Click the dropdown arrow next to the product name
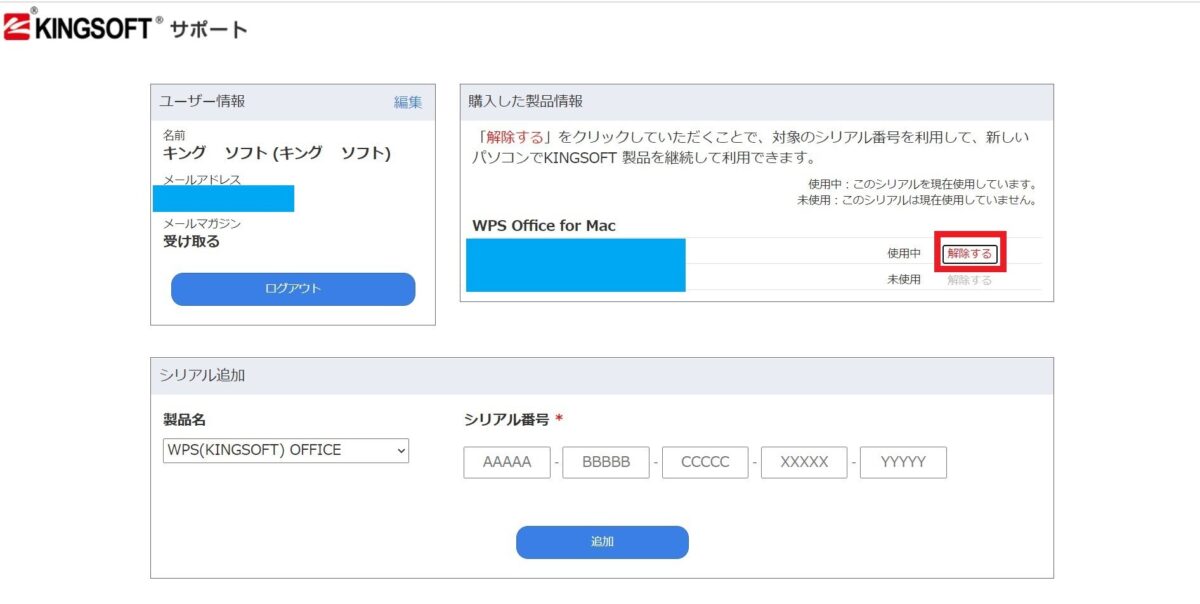Screen dimensions: 1200x604 tap(399, 450)
